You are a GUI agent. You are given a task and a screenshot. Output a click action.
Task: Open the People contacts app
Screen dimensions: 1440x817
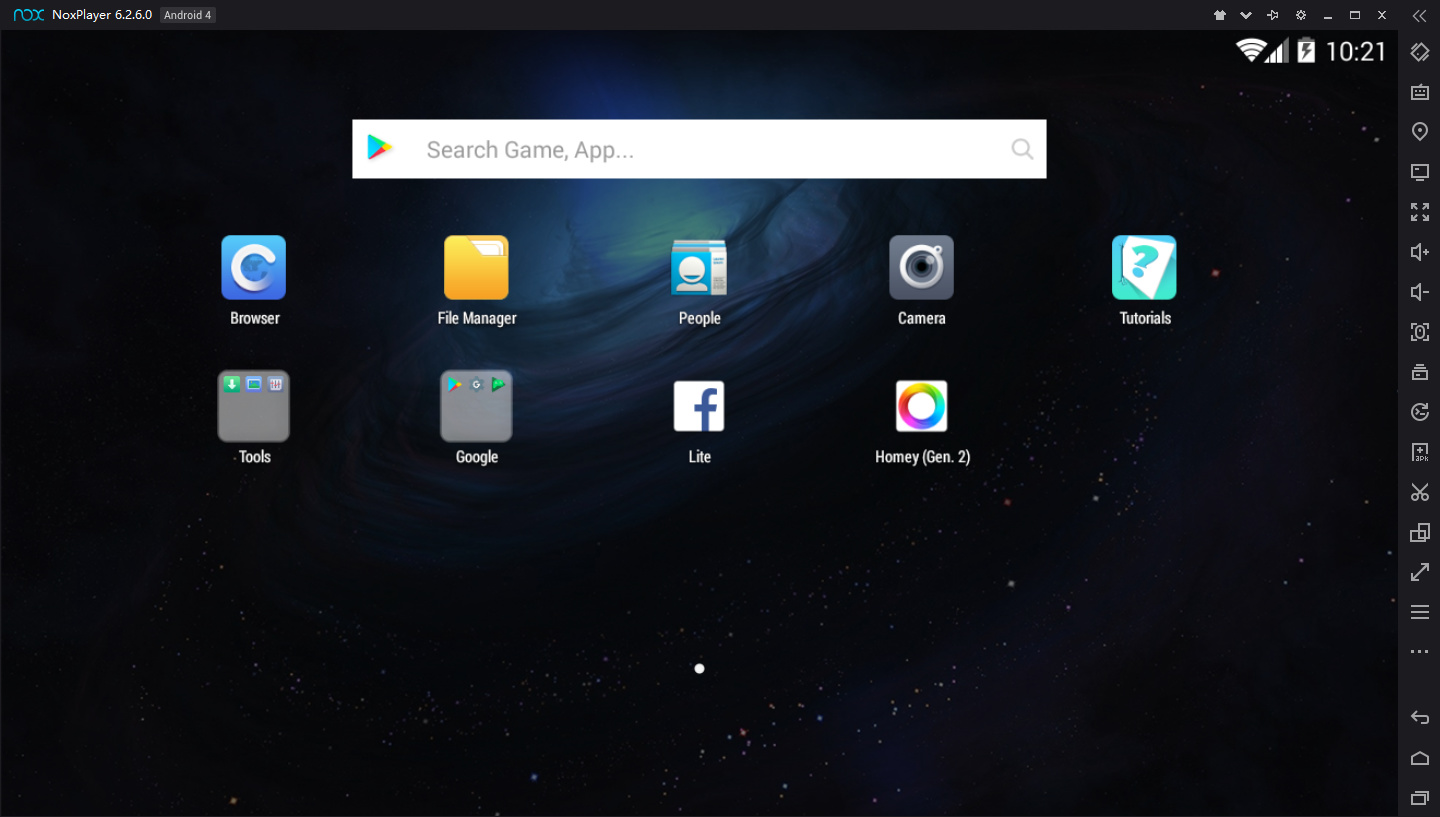point(699,268)
